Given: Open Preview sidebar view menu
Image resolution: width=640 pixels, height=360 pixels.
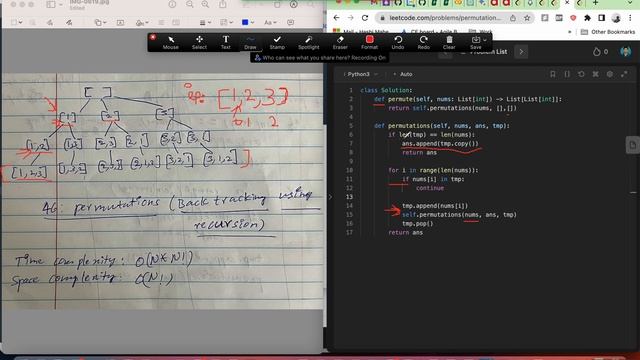Looking at the screenshot, I should (x=54, y=4).
